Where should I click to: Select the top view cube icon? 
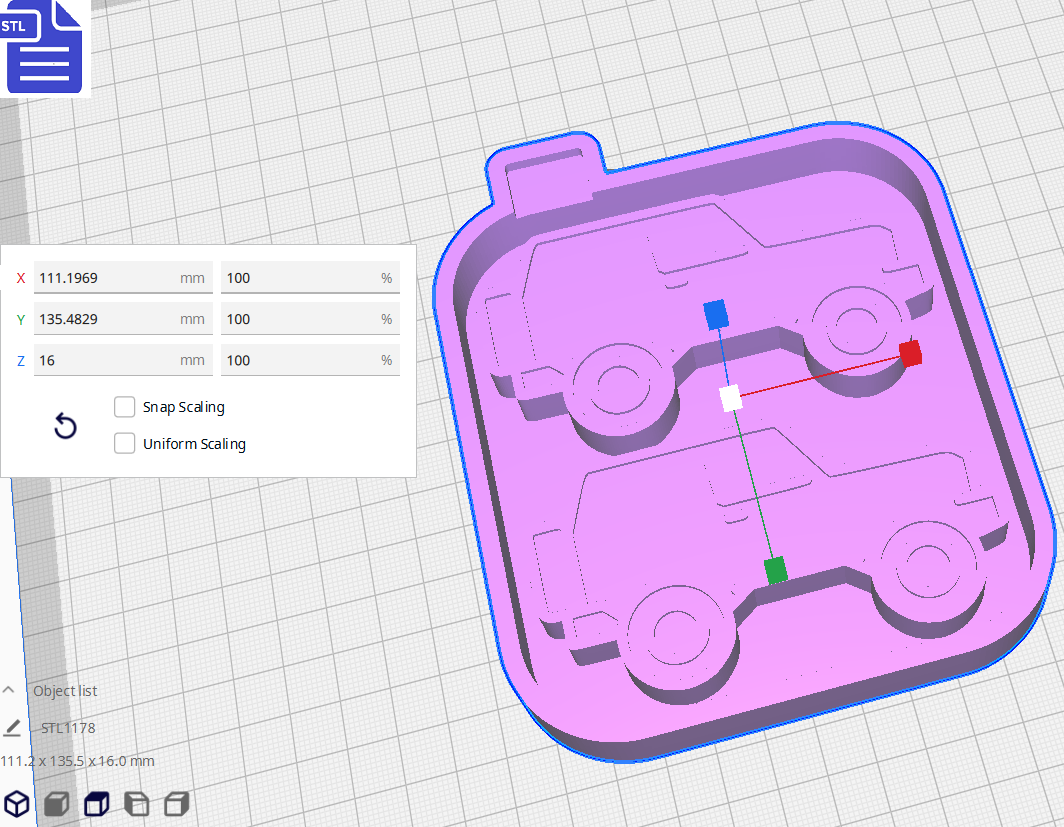point(97,803)
